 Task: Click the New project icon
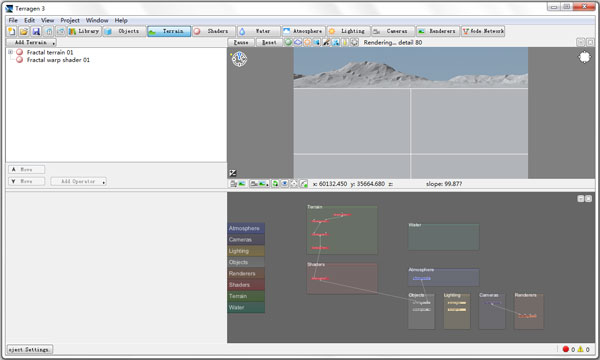[11, 31]
